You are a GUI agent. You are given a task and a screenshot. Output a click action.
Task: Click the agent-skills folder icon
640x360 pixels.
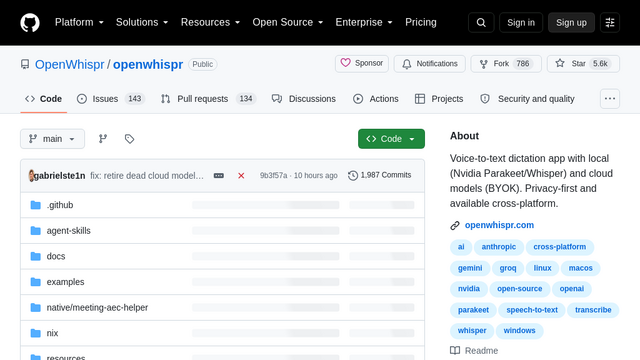pyautogui.click(x=36, y=231)
